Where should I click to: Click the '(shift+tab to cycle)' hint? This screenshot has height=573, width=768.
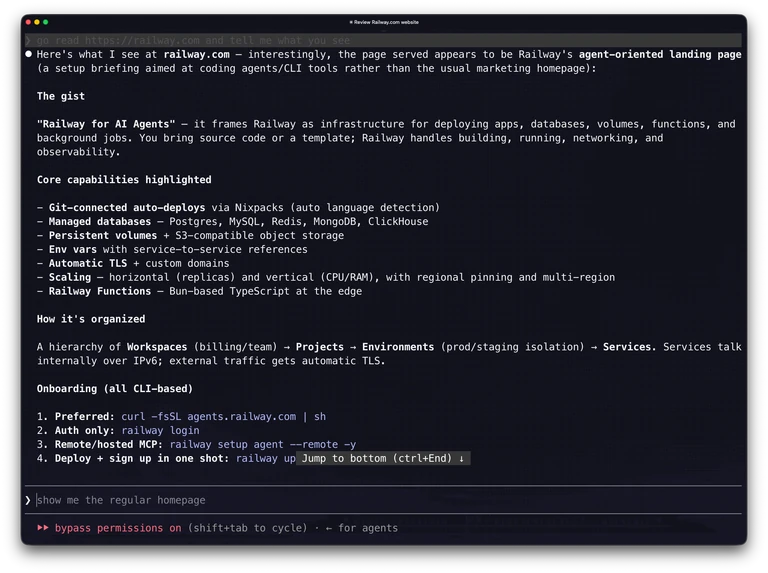[x=247, y=528]
